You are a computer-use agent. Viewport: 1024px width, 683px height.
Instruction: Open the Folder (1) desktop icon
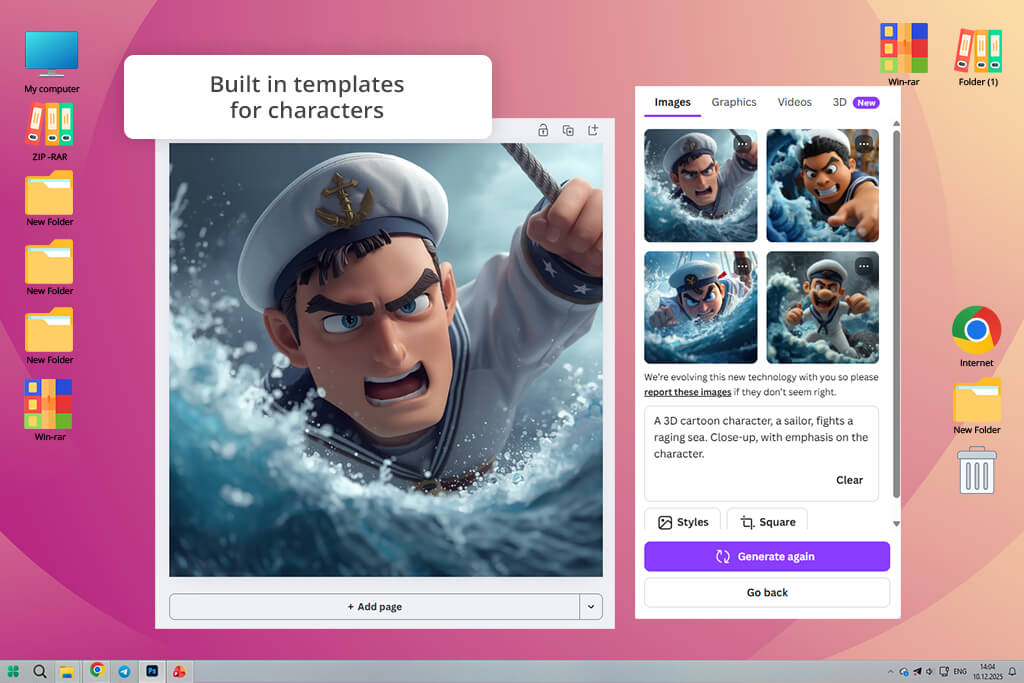point(978,56)
